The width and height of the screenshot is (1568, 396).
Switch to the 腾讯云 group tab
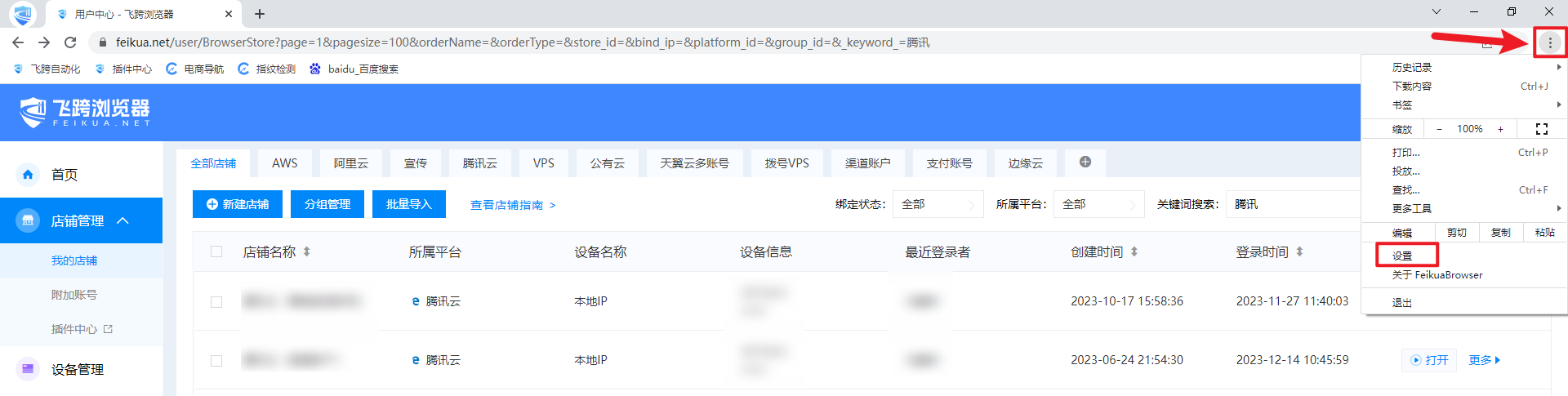pos(479,163)
